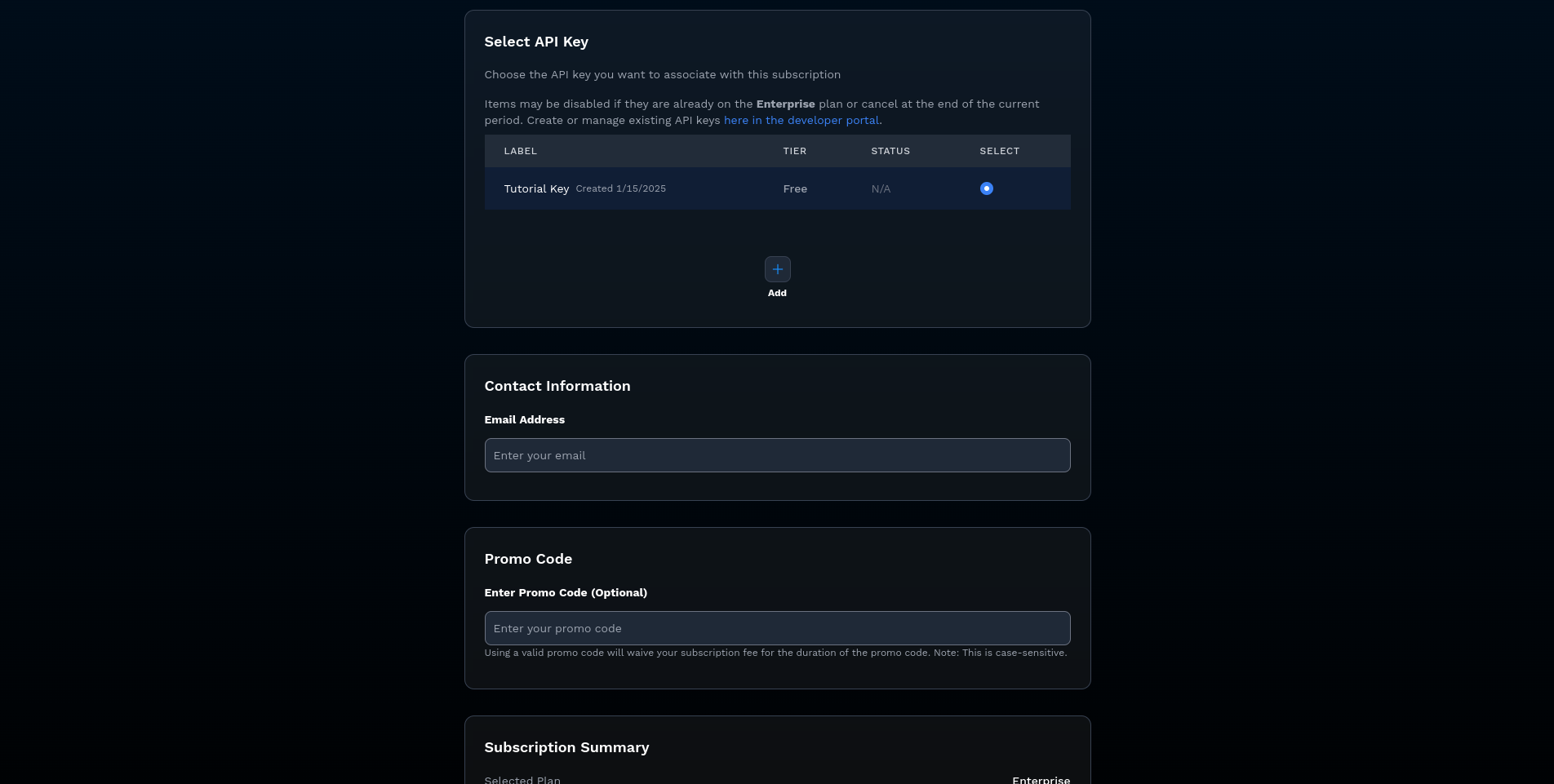This screenshot has height=784, width=1554.
Task: Click the Email Address input field
Action: (x=777, y=455)
